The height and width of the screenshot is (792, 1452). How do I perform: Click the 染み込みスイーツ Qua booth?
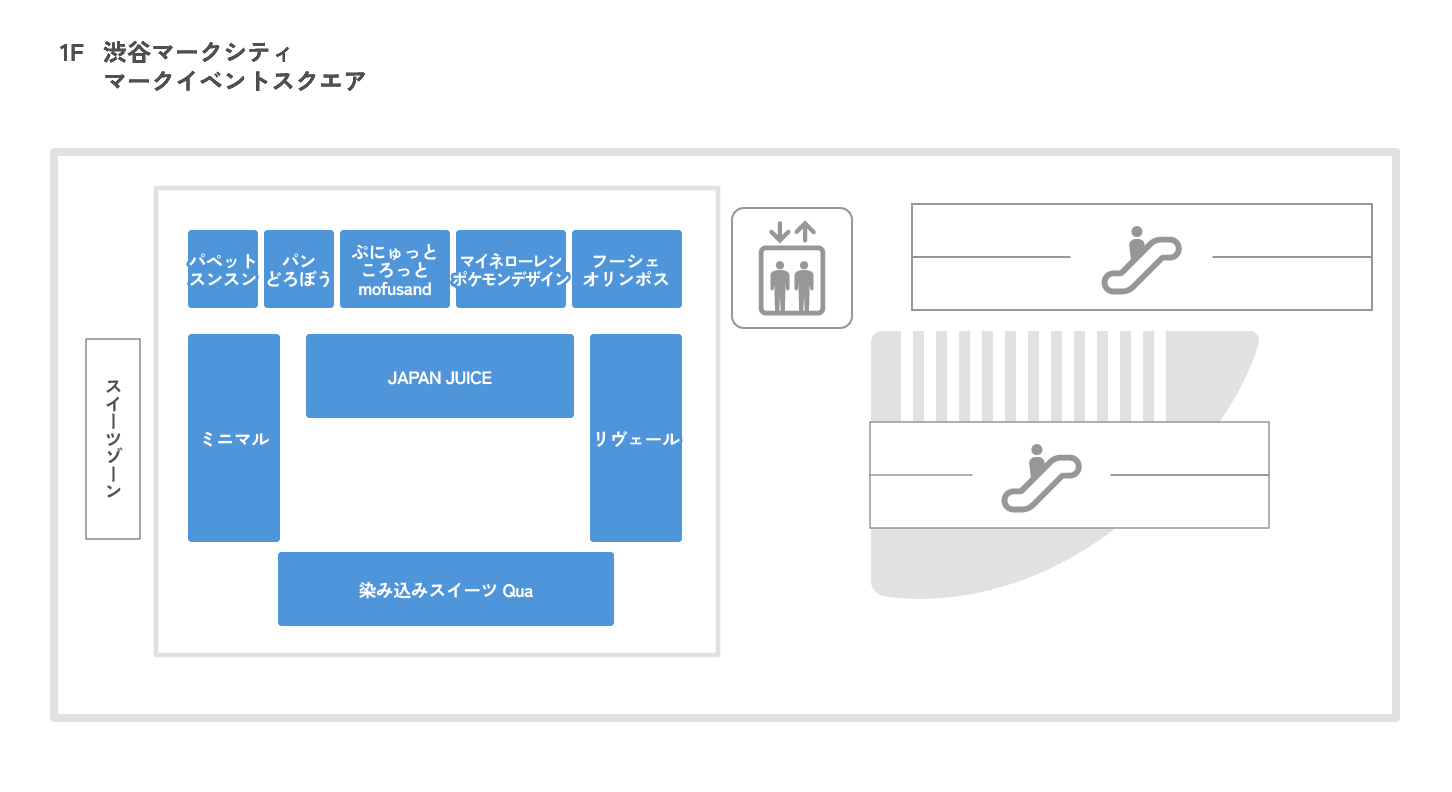tap(446, 589)
